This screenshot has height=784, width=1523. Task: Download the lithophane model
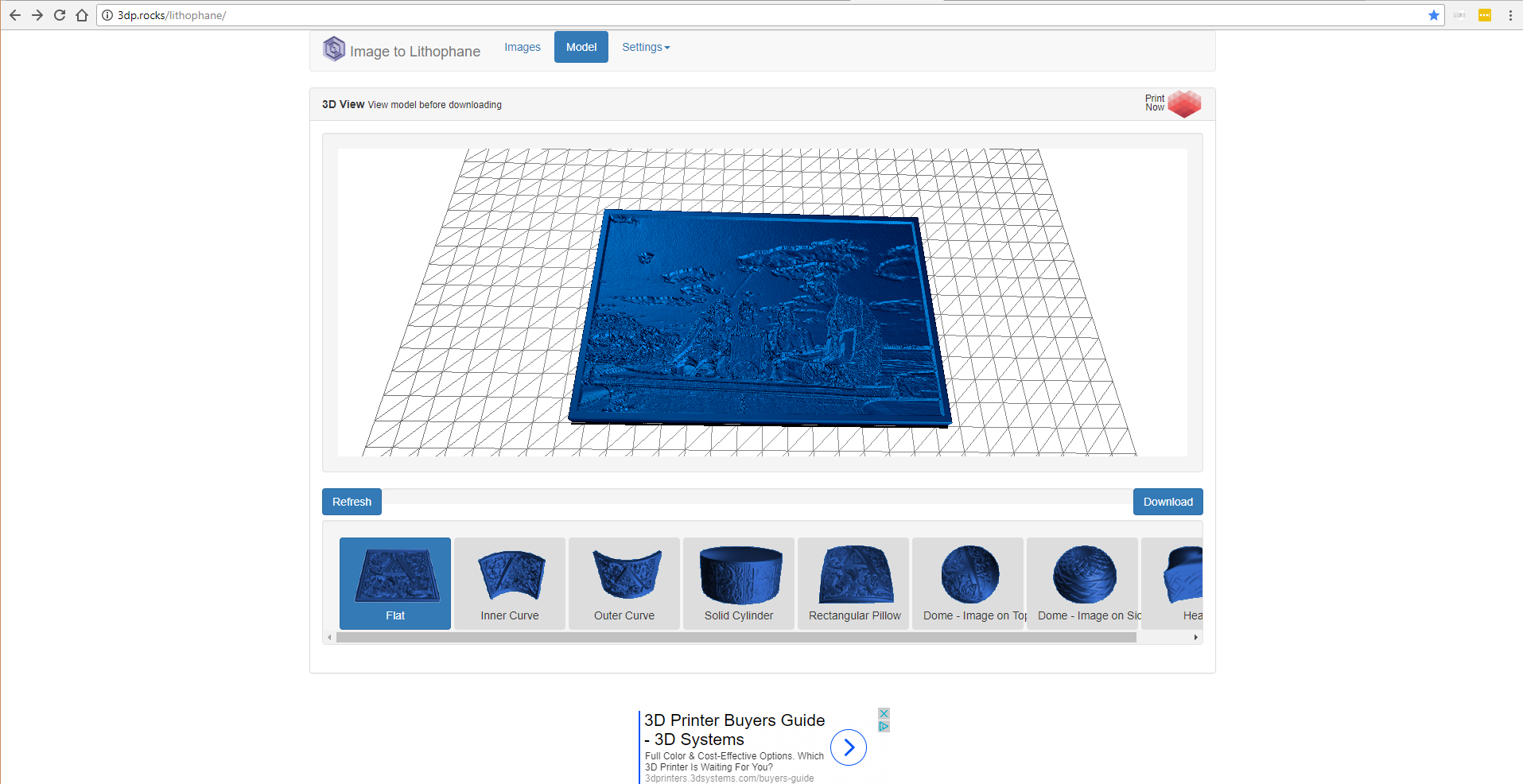(x=1168, y=502)
